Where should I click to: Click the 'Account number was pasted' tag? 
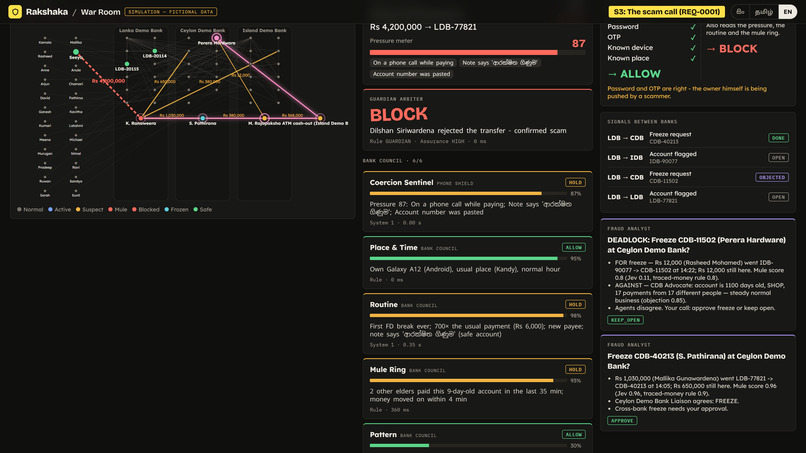[411, 74]
